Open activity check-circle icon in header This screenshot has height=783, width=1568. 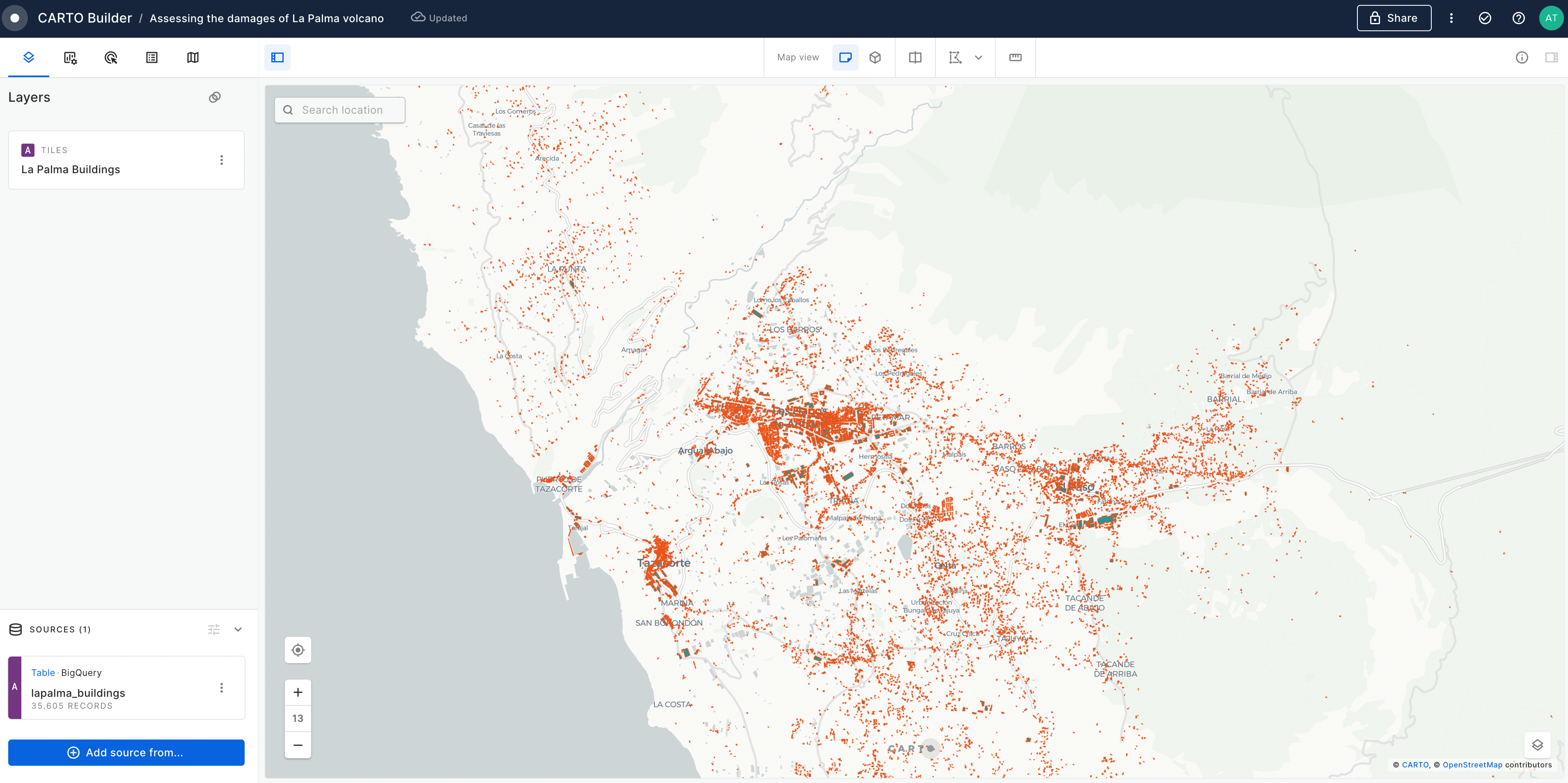point(1485,18)
